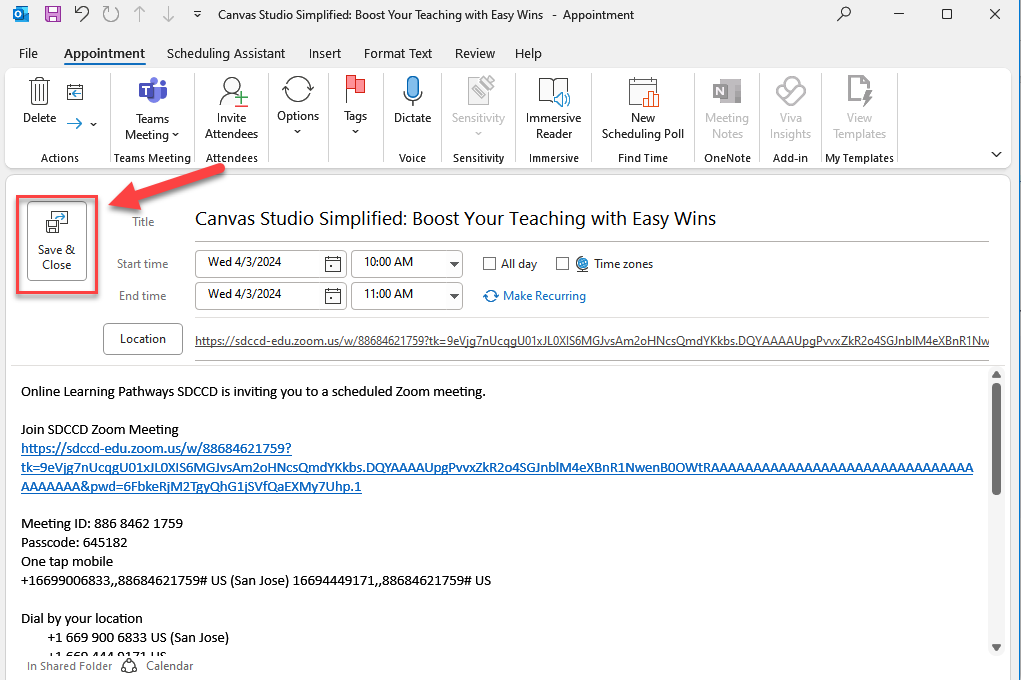Toggle the Time zones checkbox

(562, 264)
